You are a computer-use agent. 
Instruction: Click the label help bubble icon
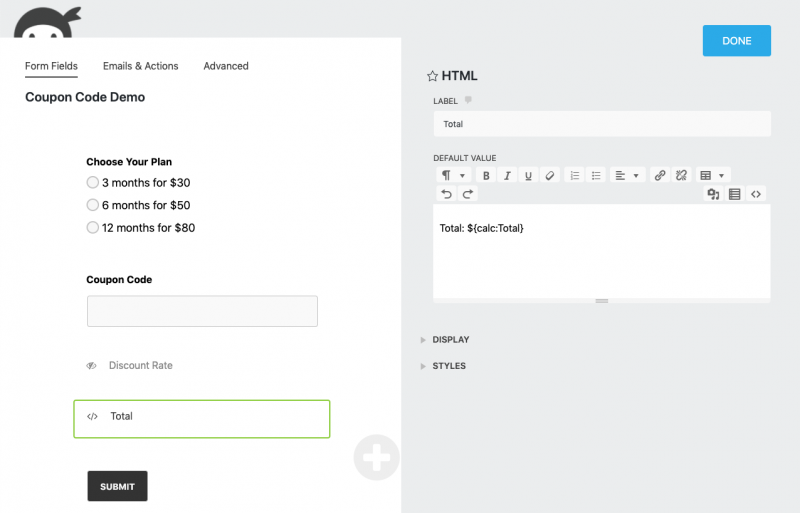coord(468,100)
